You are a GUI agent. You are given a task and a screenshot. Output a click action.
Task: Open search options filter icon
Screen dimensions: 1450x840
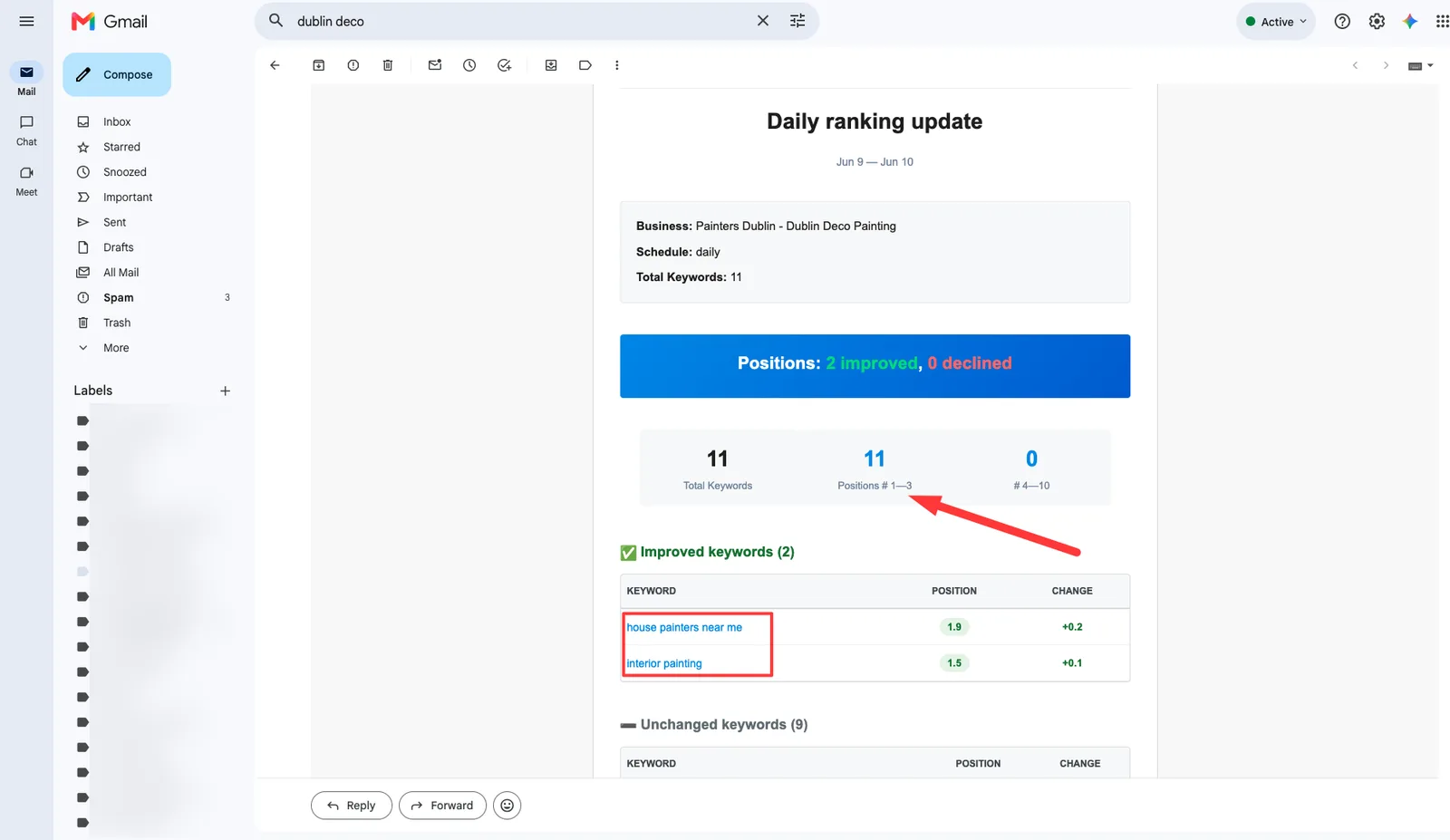pyautogui.click(x=797, y=21)
